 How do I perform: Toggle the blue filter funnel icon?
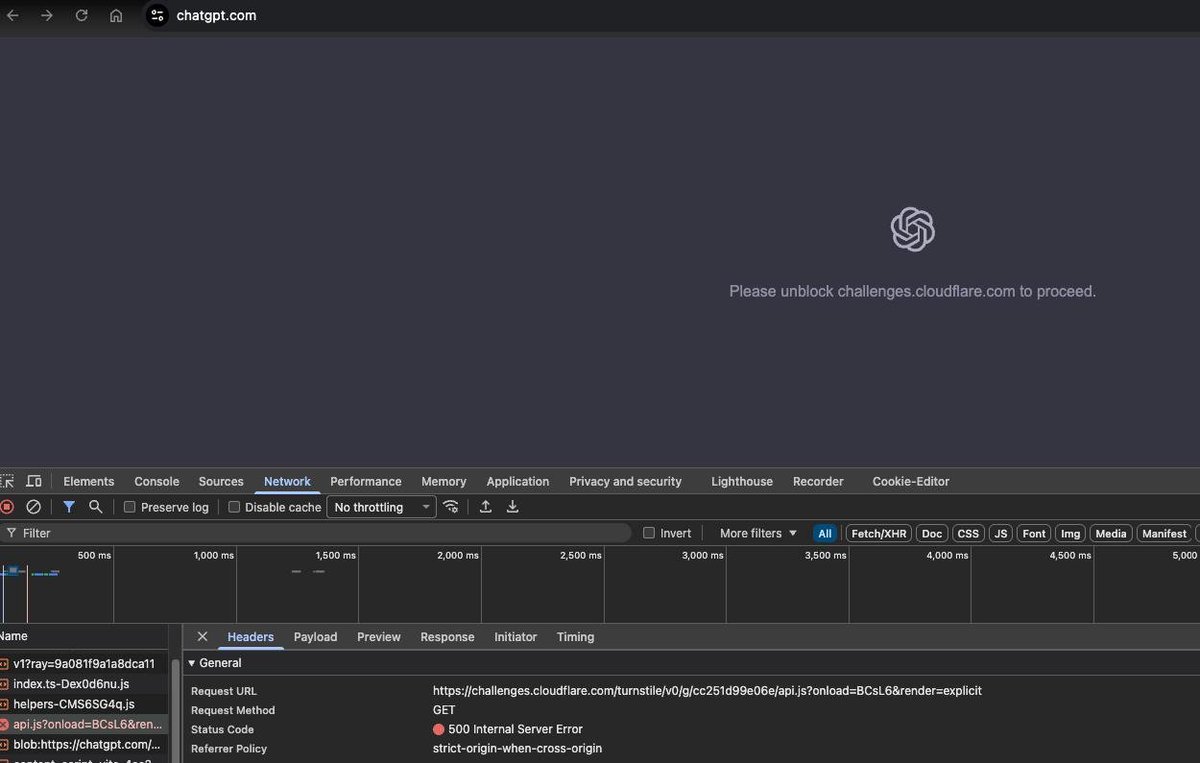[69, 507]
